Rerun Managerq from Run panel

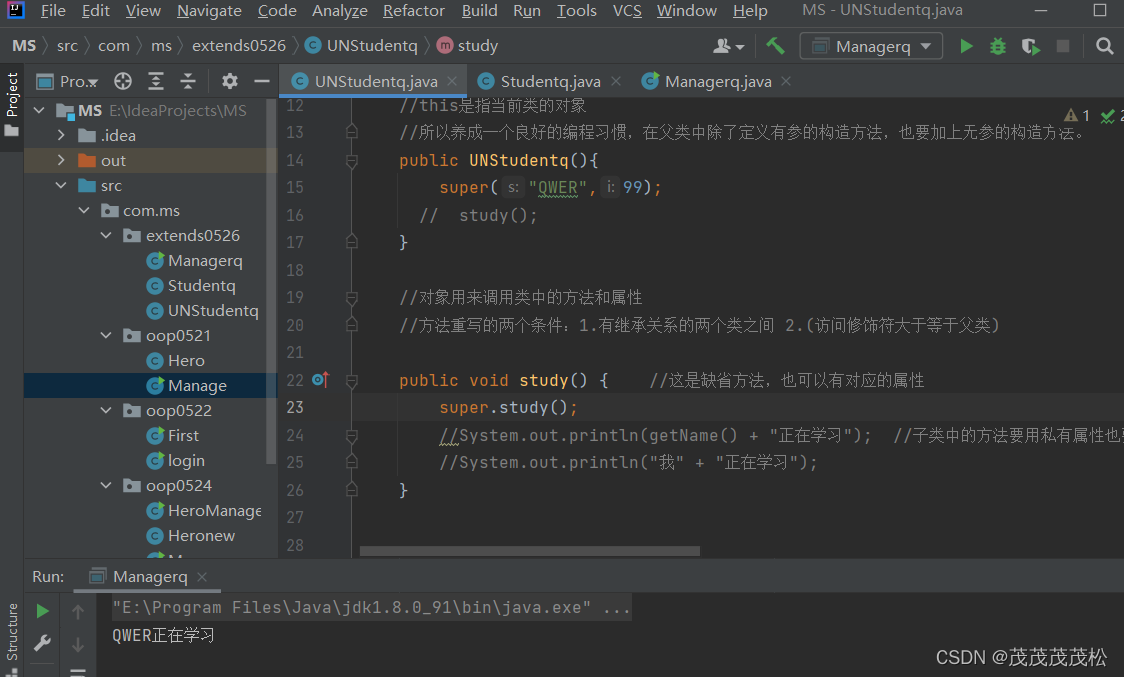[42, 611]
